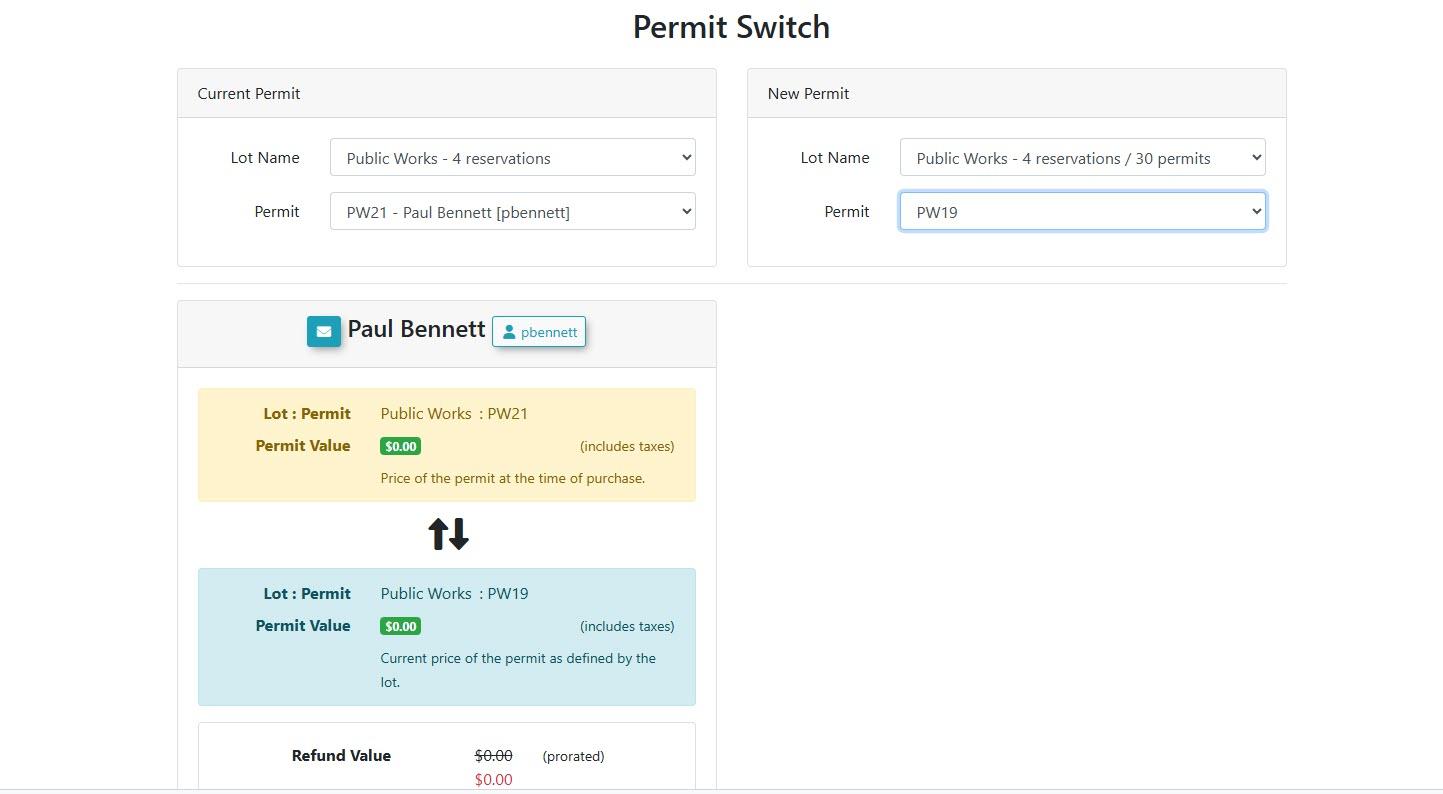
Task: Click Permit Value label in blue box
Action: coord(303,626)
